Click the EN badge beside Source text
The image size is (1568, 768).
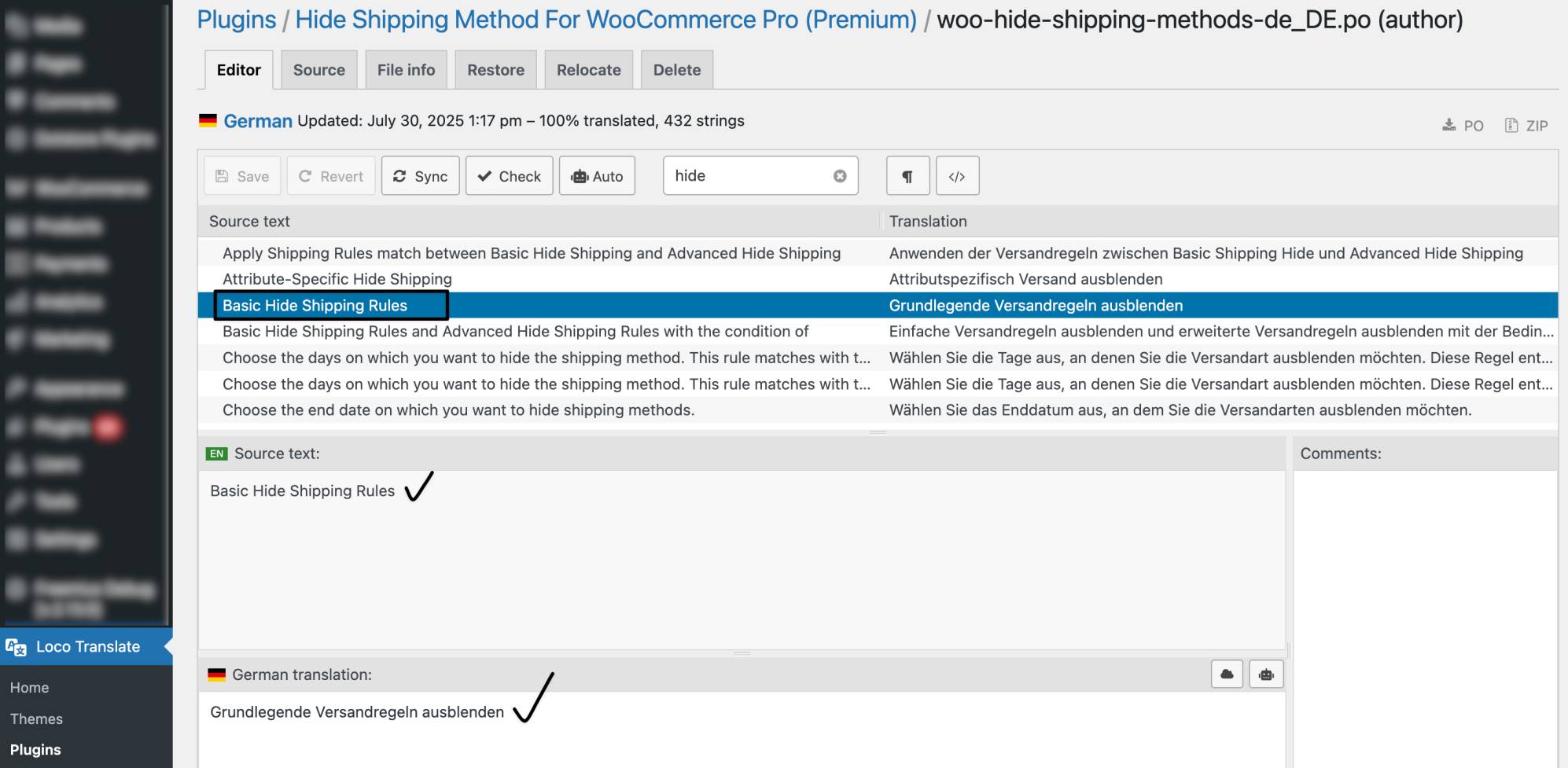[216, 454]
